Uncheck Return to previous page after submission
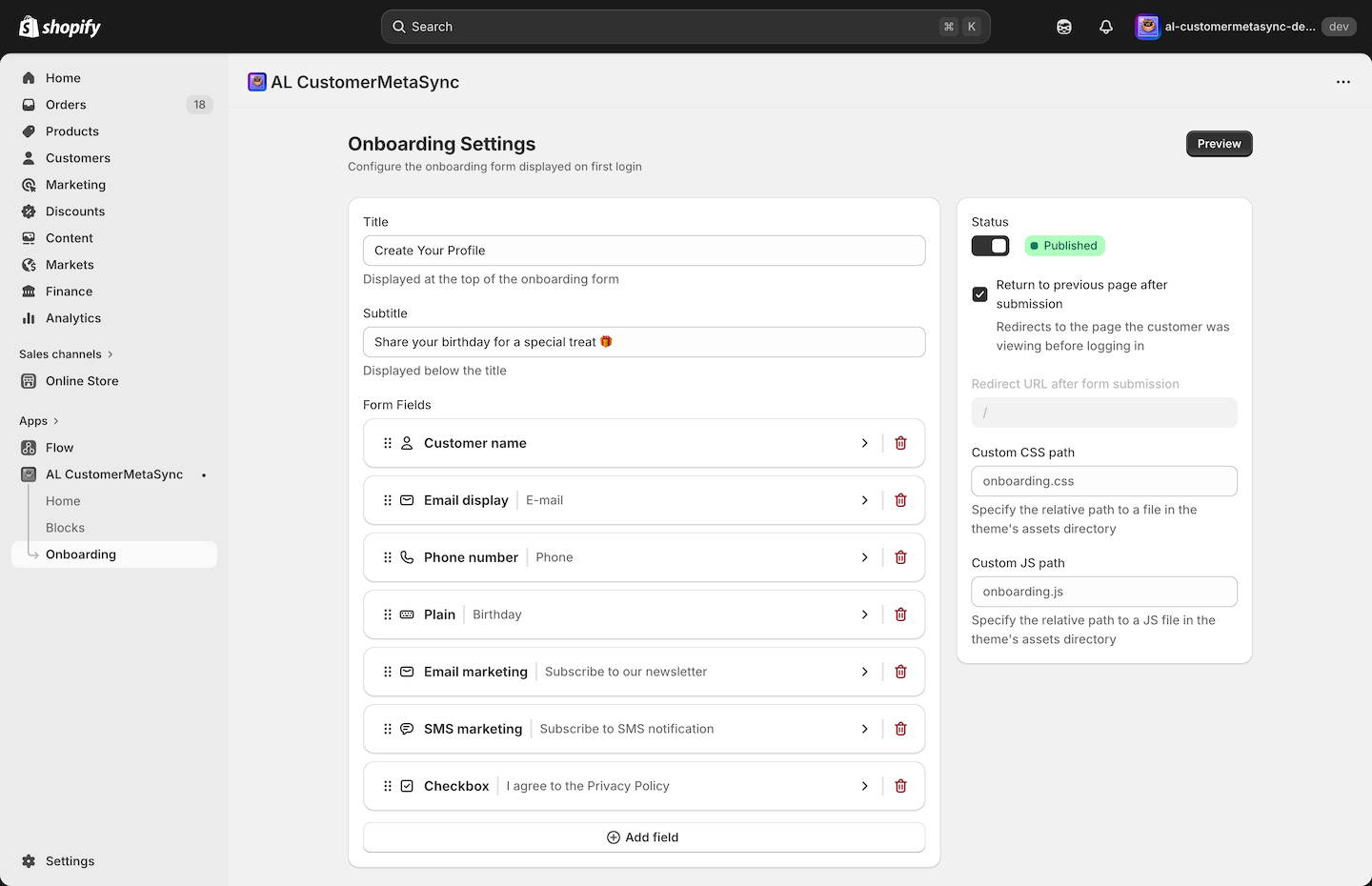Screen dimensions: 1372x886 (x=979, y=294)
